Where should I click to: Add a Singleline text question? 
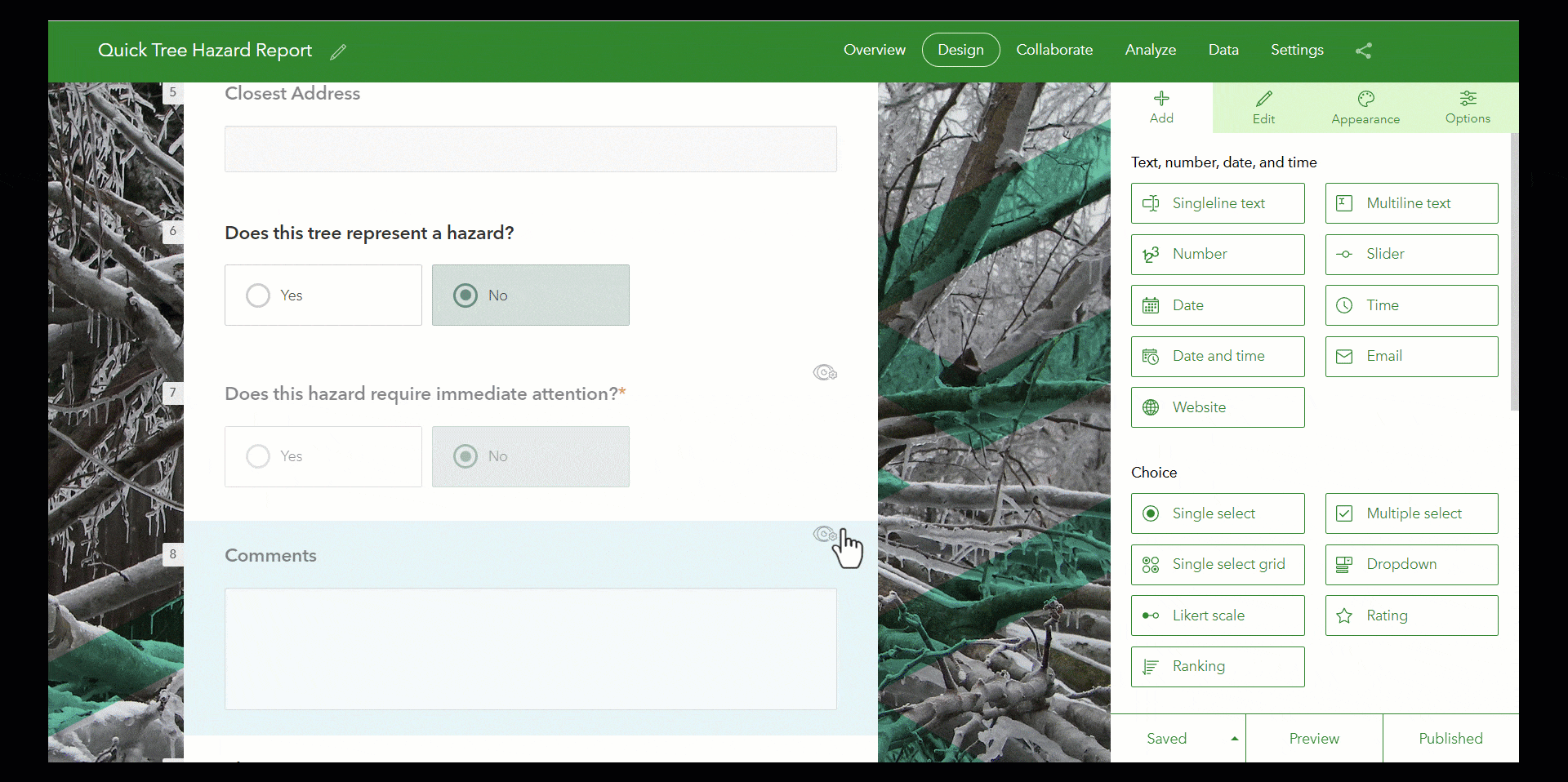click(x=1218, y=203)
